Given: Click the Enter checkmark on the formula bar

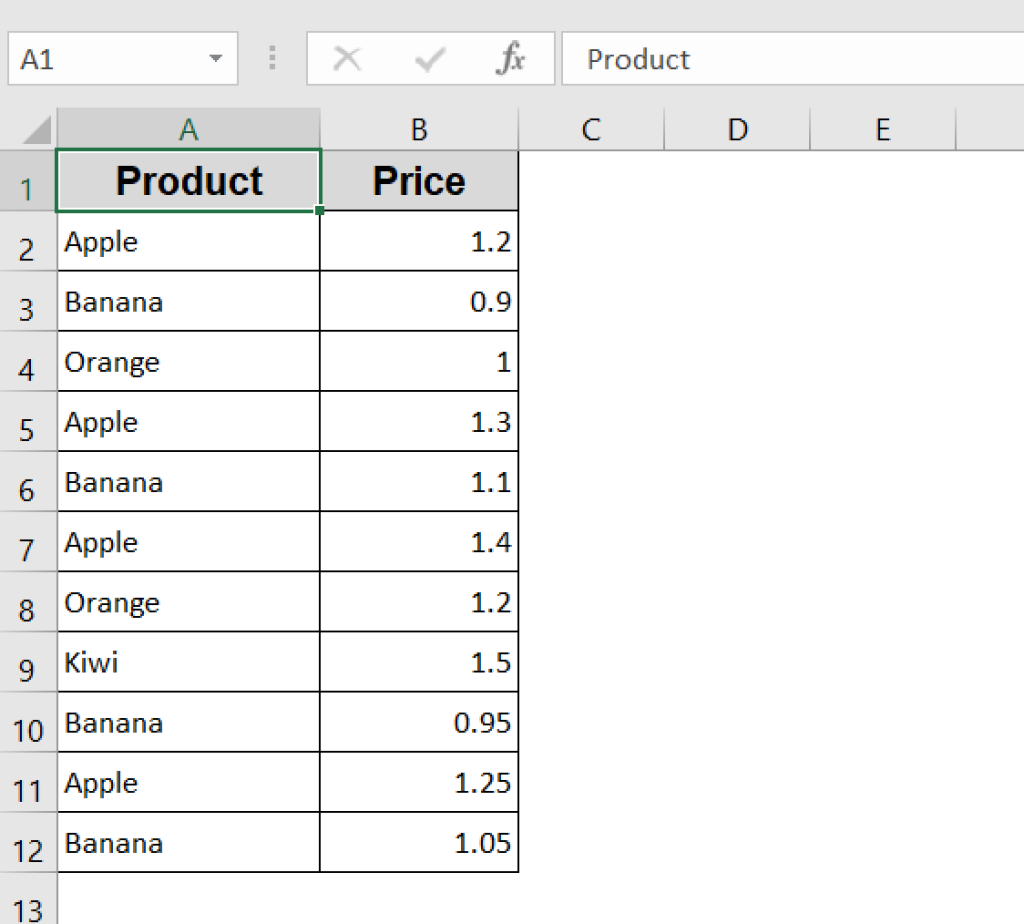Looking at the screenshot, I should (x=428, y=59).
